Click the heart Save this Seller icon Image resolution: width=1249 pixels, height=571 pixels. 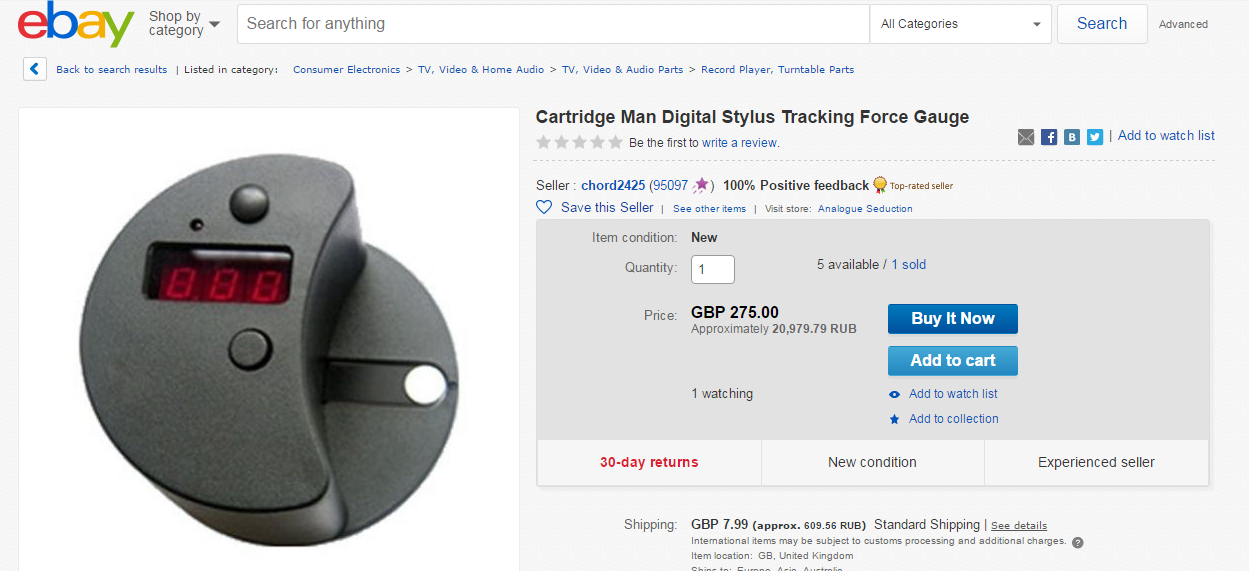point(544,208)
